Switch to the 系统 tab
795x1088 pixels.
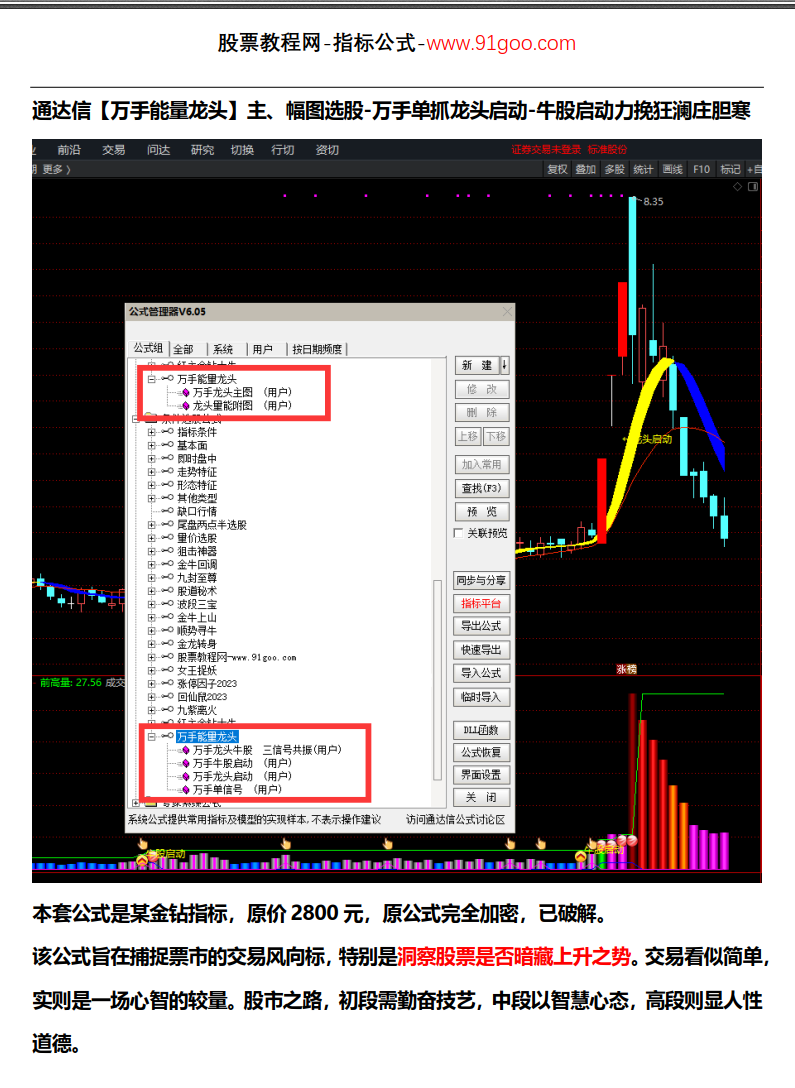[x=223, y=349]
